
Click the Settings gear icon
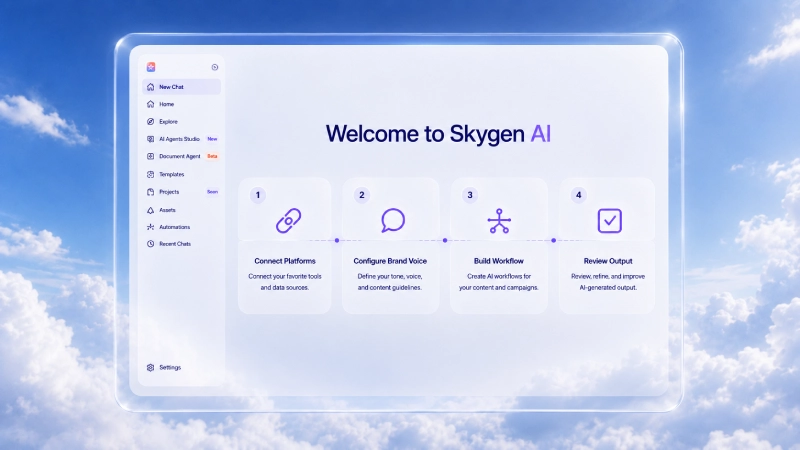click(151, 367)
